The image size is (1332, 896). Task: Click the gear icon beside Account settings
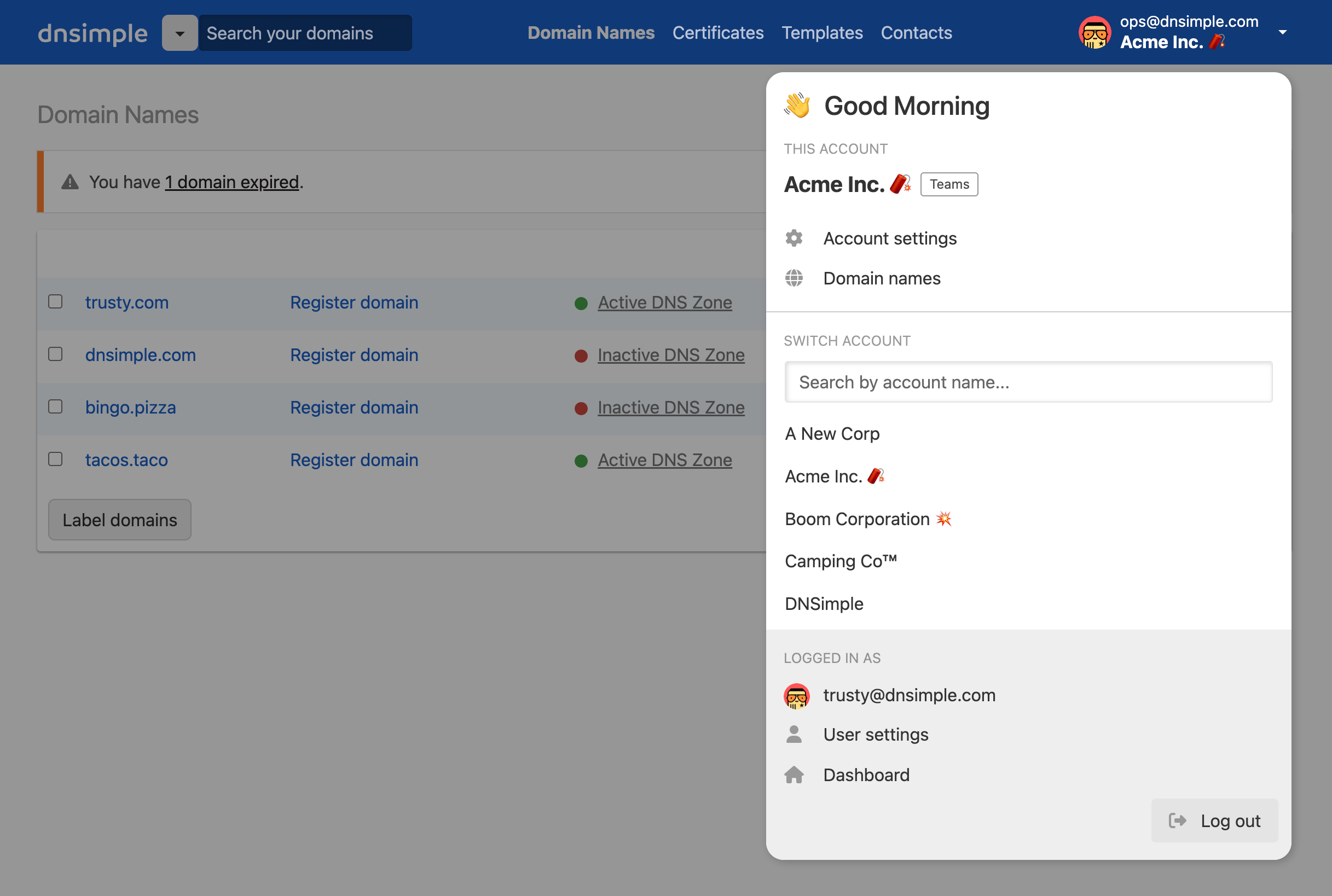pyautogui.click(x=794, y=238)
